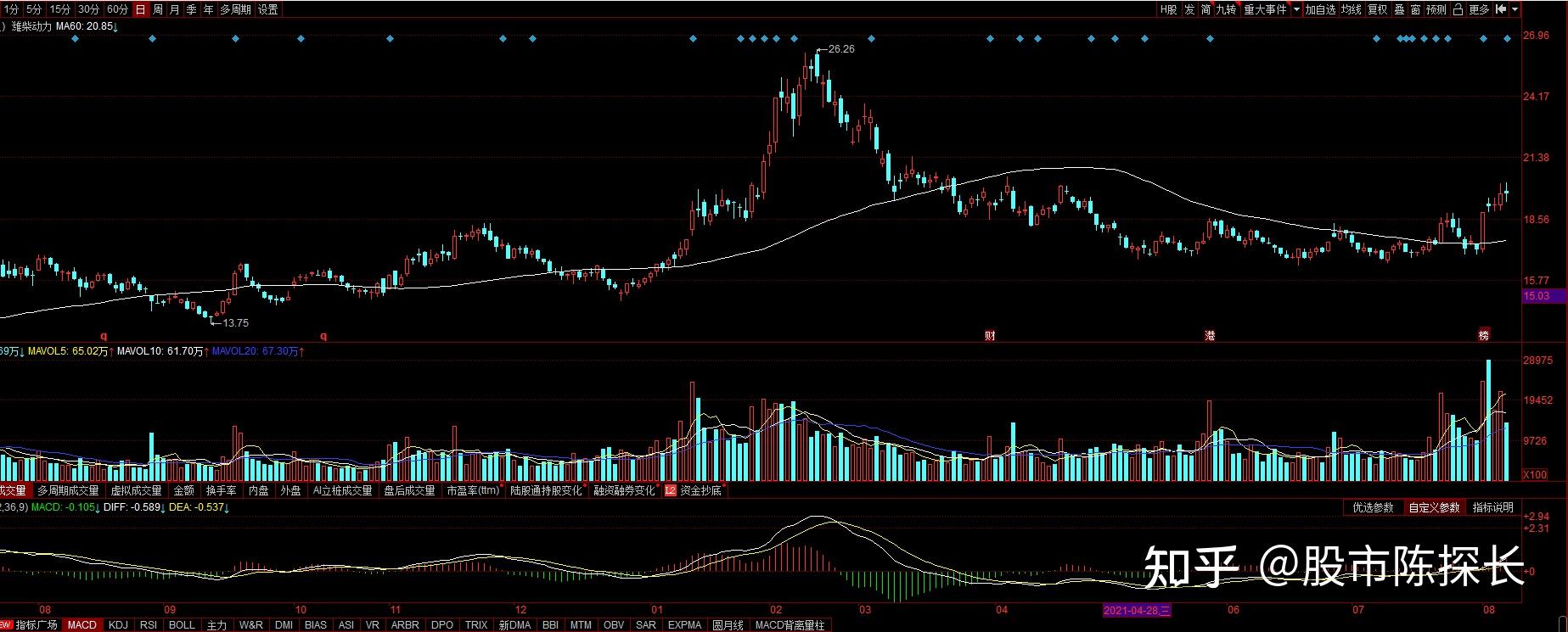
Task: Select the BOLL indicator tab
Action: pyautogui.click(x=182, y=625)
